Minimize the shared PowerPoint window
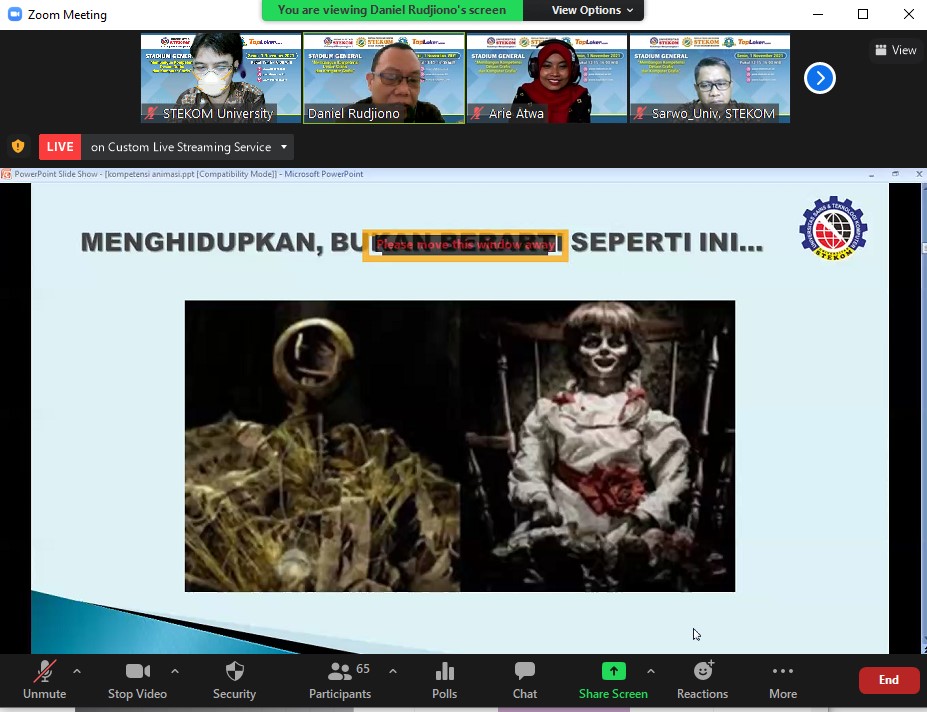Viewport: 927px width, 712px height. pos(871,174)
